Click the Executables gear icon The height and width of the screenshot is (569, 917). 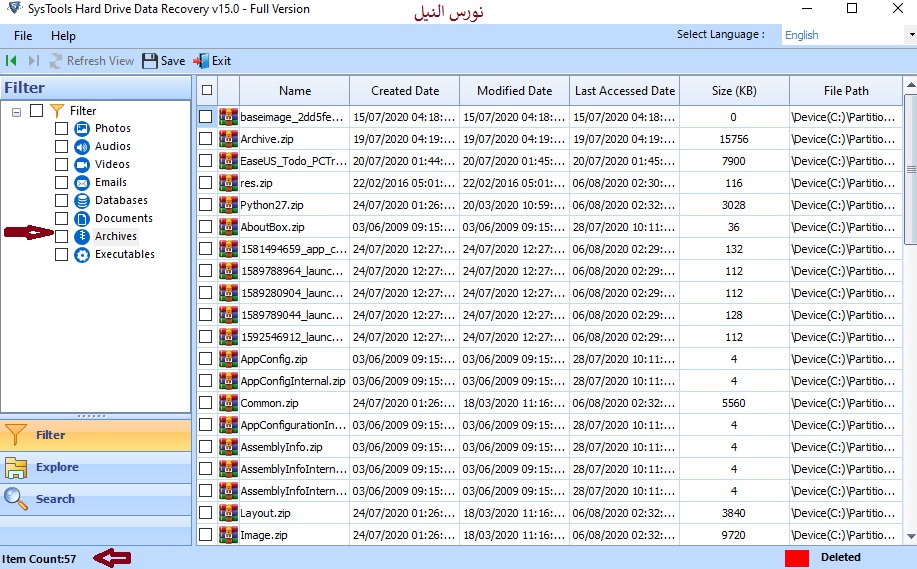click(x=82, y=255)
